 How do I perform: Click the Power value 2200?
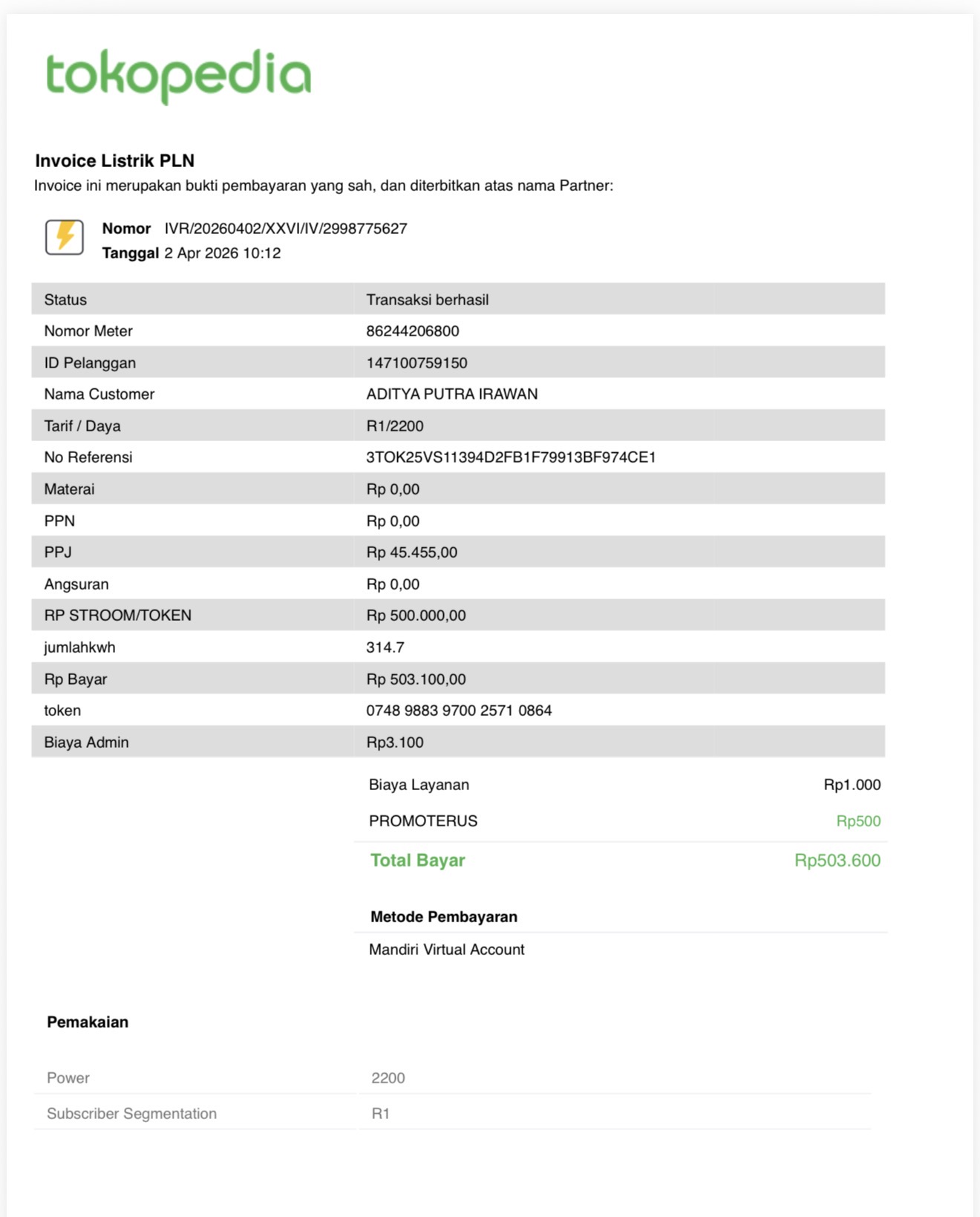coord(388,1078)
